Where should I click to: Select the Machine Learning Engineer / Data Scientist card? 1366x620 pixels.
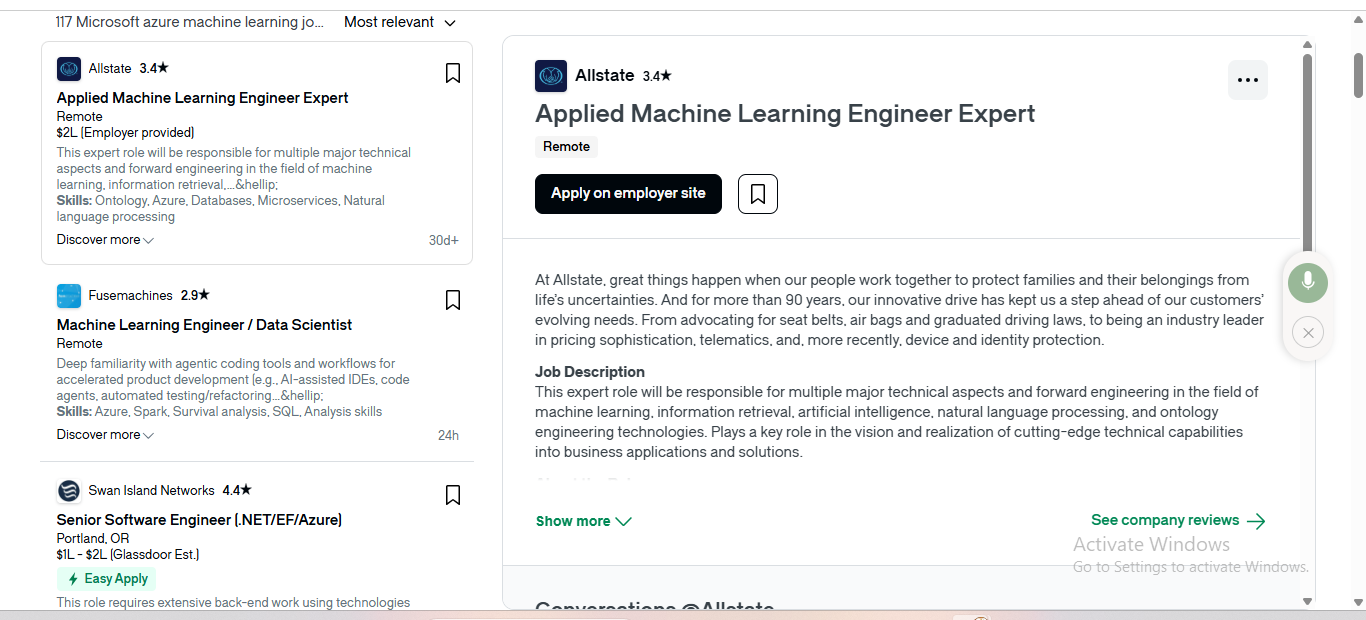[203, 324]
